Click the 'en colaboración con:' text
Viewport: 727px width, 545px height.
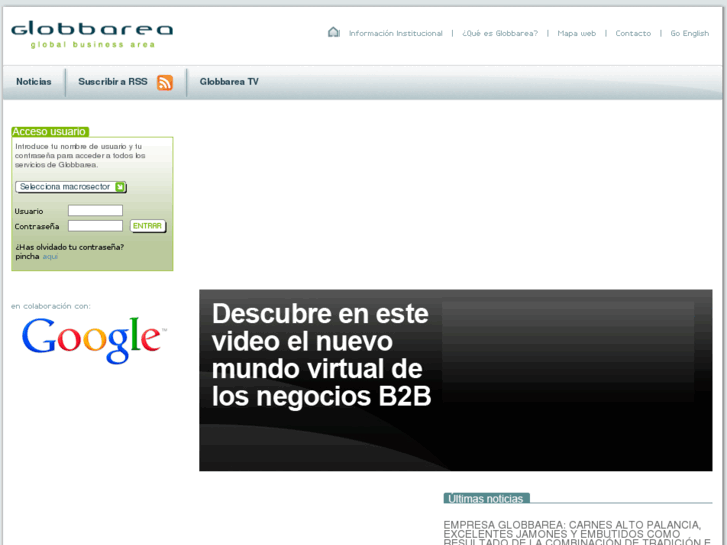[51, 306]
